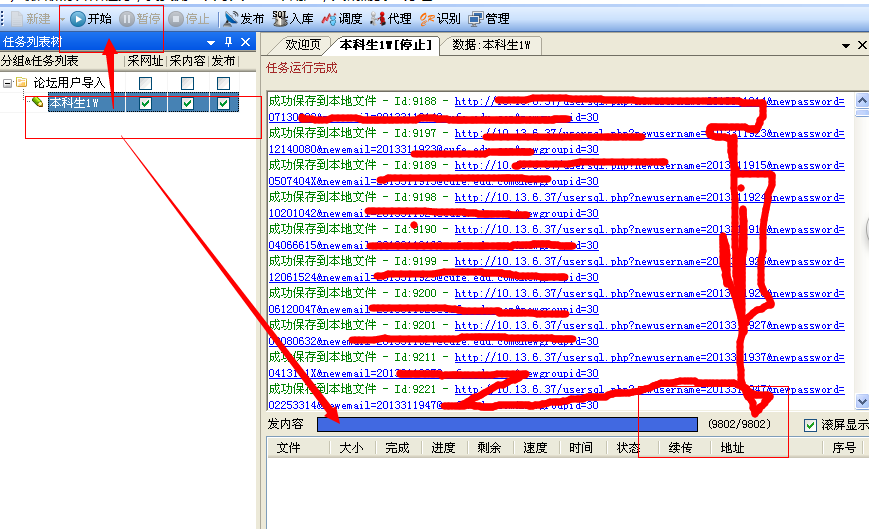Toggle 发布 checkbox for 论坛用户导入
The width and height of the screenshot is (869, 529).
tap(223, 84)
